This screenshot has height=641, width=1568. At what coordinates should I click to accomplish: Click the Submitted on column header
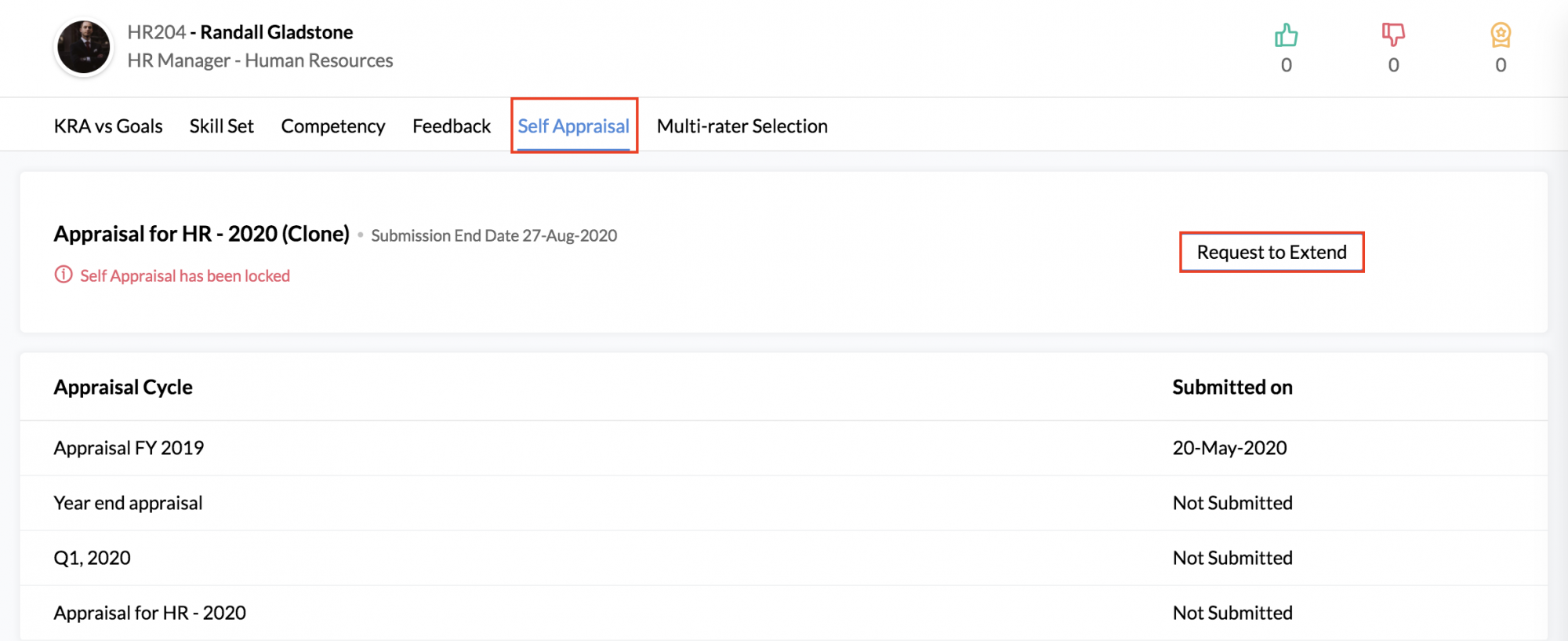[x=1232, y=387]
